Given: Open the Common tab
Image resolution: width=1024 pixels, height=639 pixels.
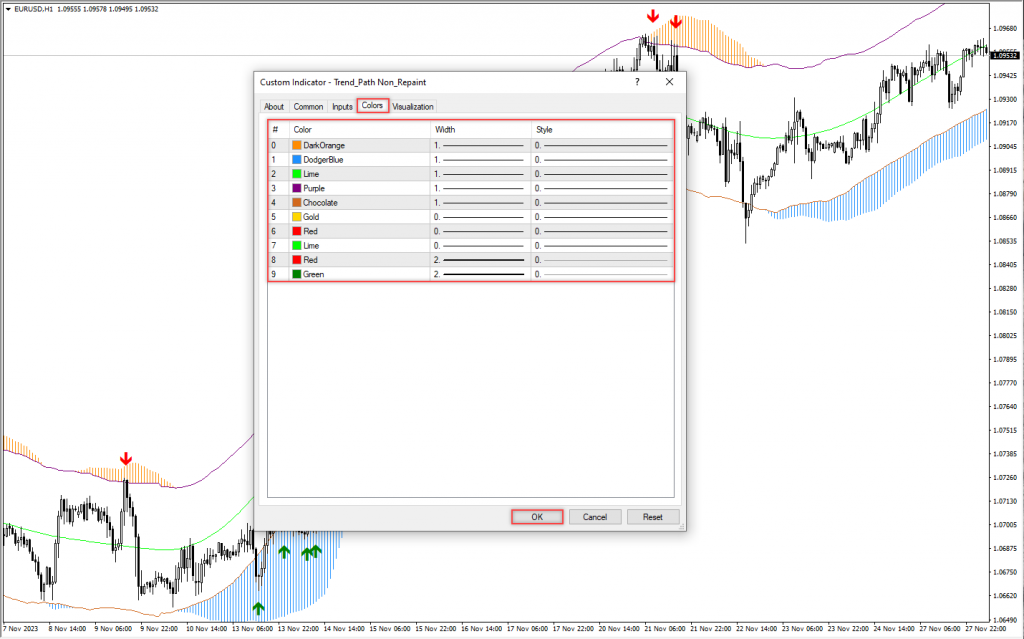Looking at the screenshot, I should point(308,106).
